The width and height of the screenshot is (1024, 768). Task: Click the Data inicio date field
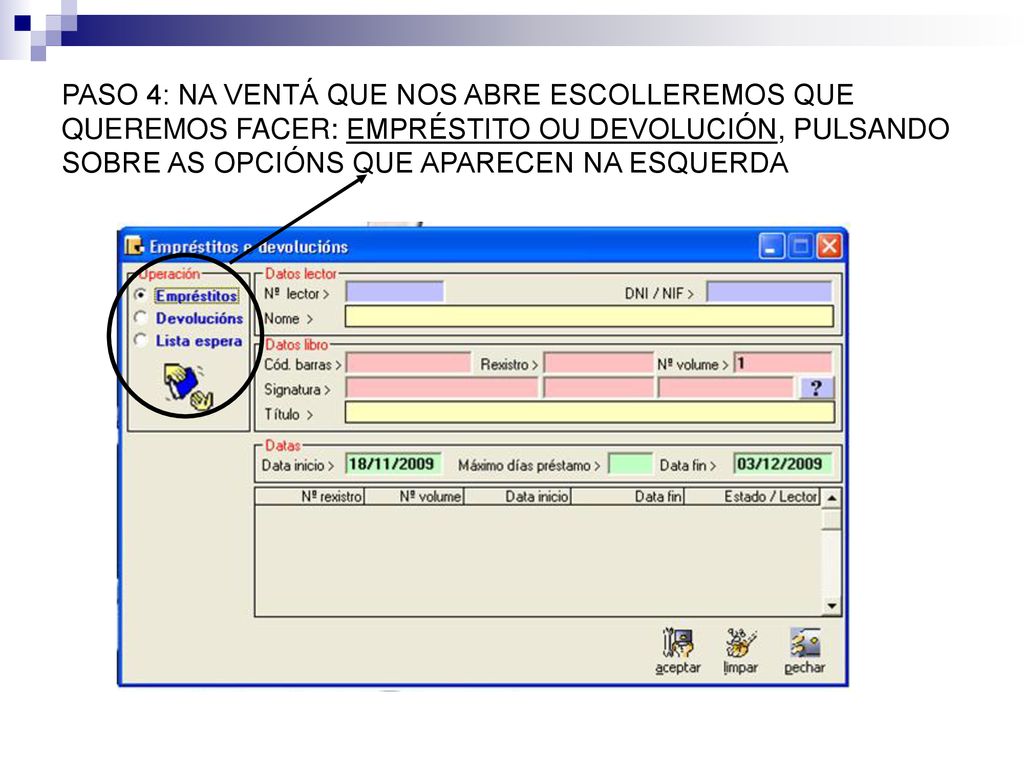tap(393, 464)
